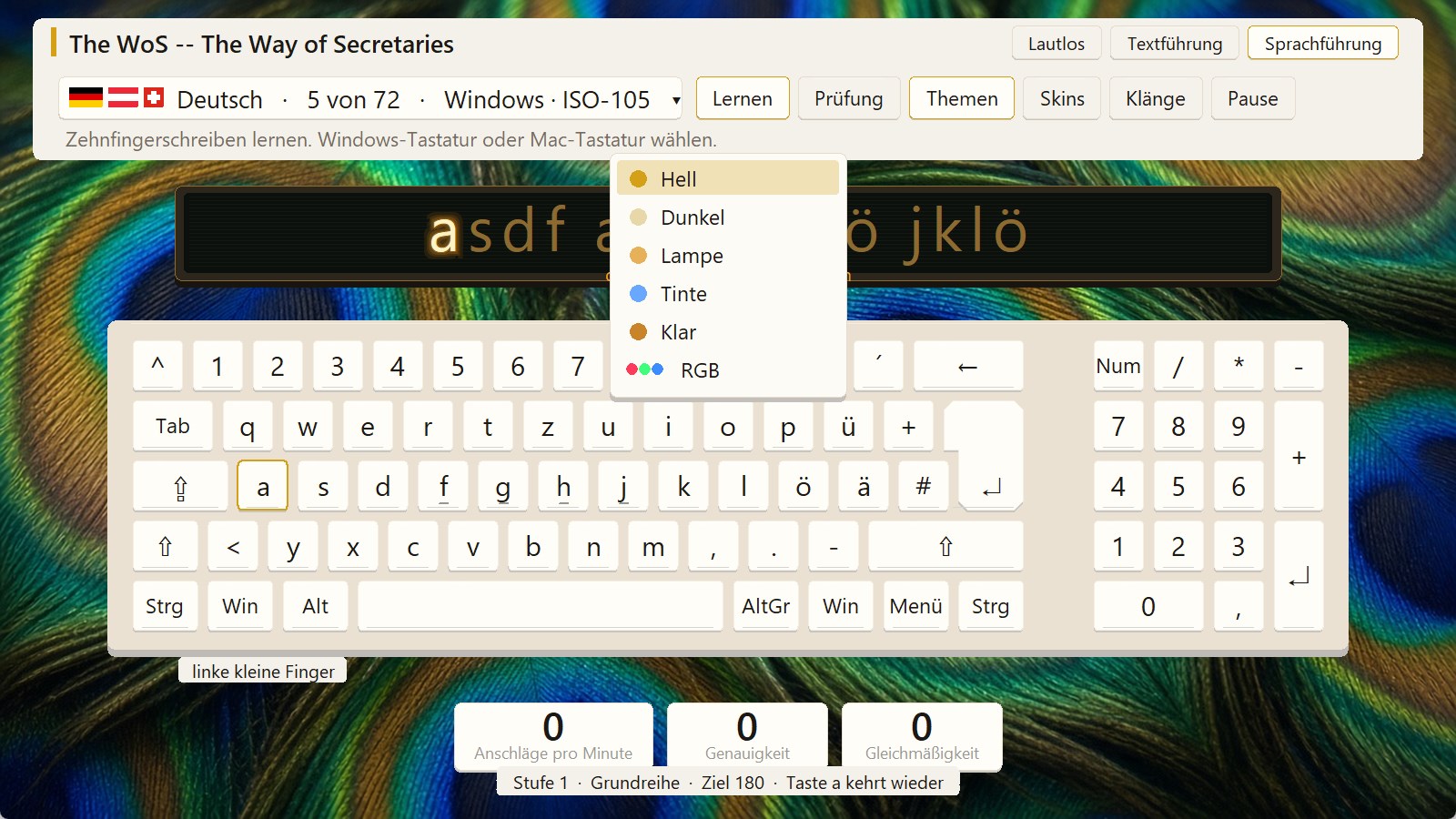This screenshot has width=1456, height=819.
Task: Close the Themen menu via its button
Action: pos(962,98)
